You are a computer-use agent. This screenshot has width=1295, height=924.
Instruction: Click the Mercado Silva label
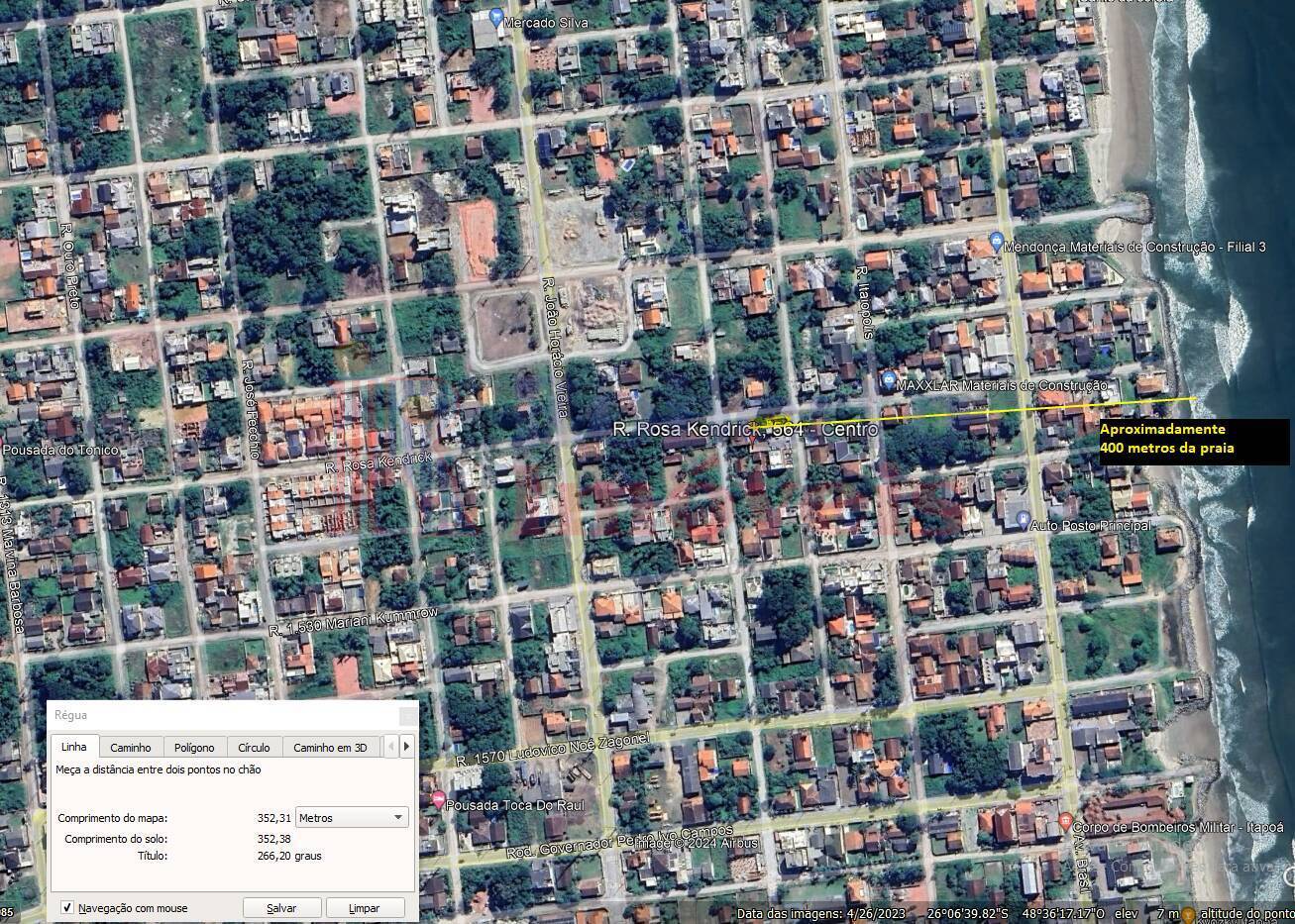546,21
